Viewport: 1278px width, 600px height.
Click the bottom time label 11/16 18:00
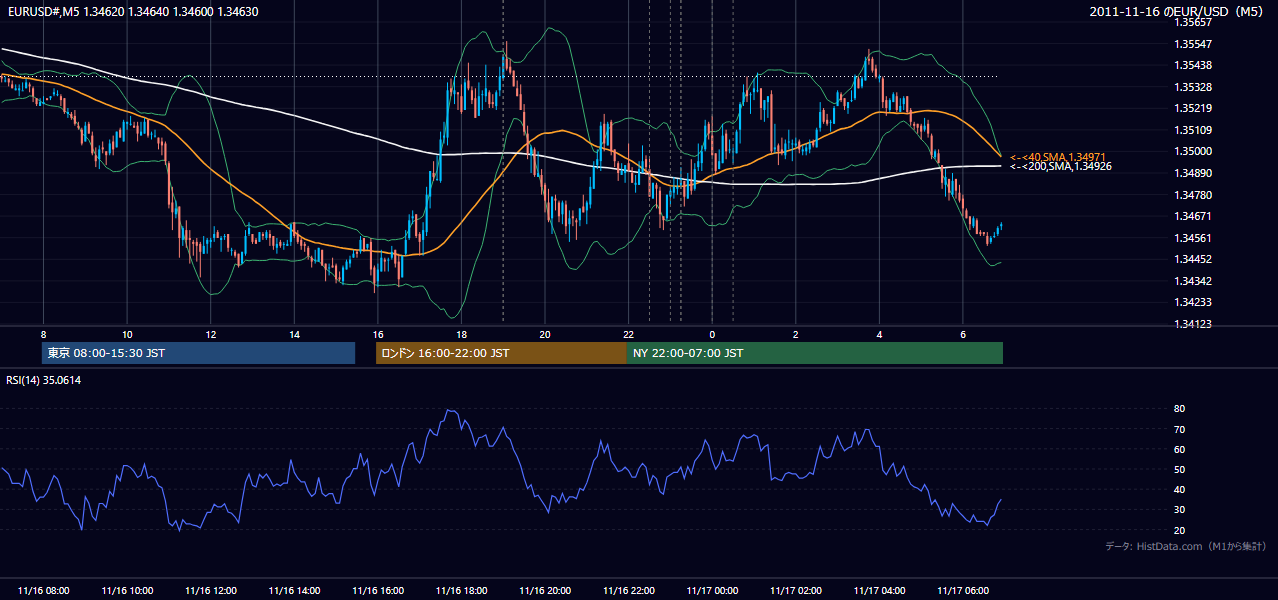461,591
